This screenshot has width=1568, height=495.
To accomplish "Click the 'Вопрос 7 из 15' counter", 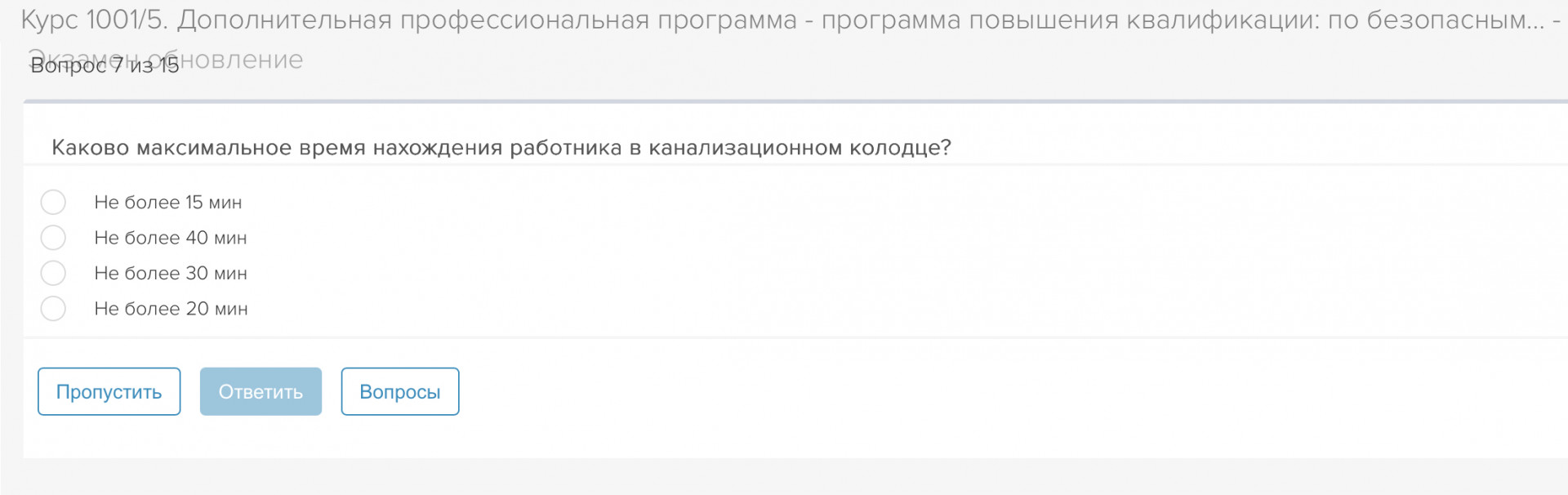I will click(x=104, y=66).
